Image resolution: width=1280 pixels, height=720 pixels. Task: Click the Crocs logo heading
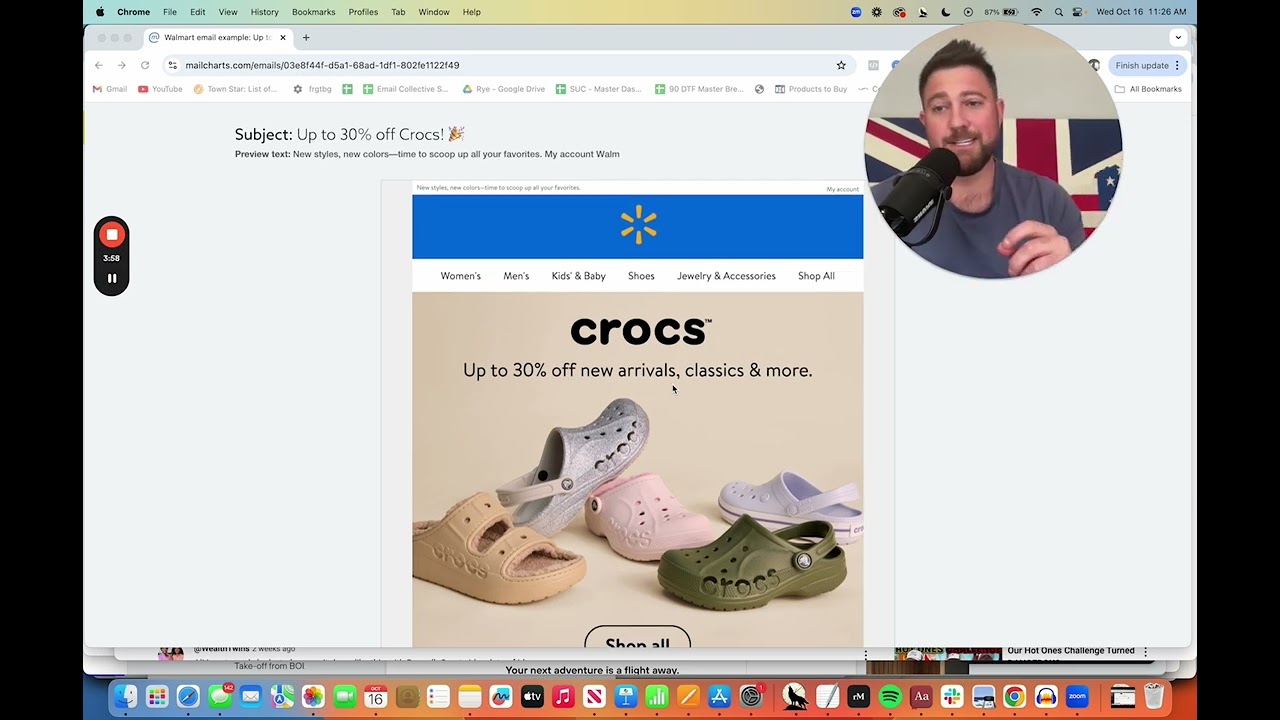[x=640, y=331]
